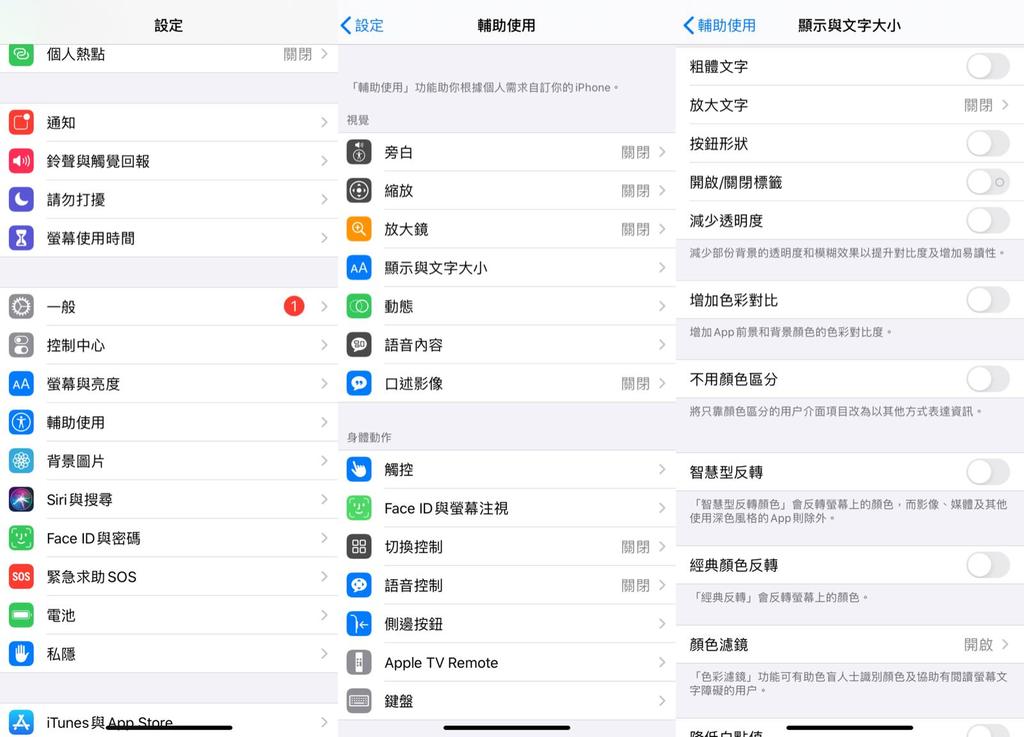Enable the 智慧型反轉 toggle
Screen dimensions: 1024x737
point(986,472)
